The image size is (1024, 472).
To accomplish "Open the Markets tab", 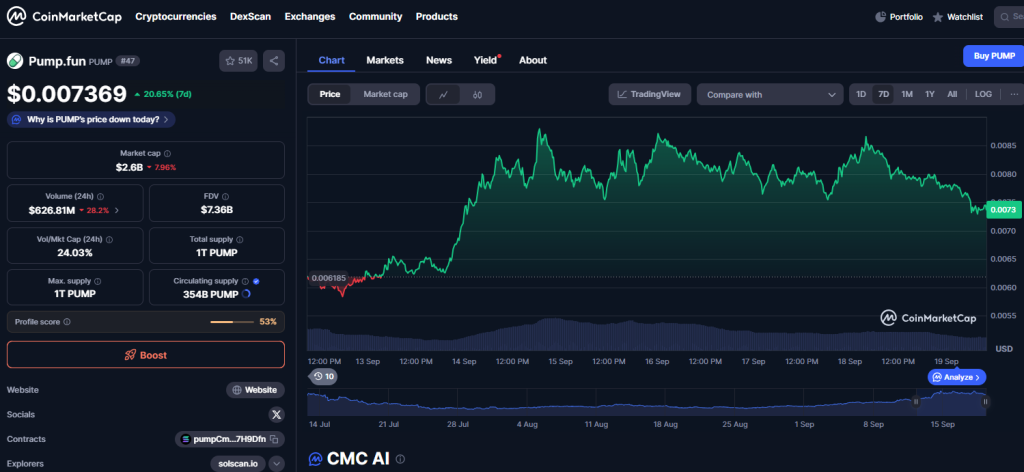I will (x=385, y=60).
